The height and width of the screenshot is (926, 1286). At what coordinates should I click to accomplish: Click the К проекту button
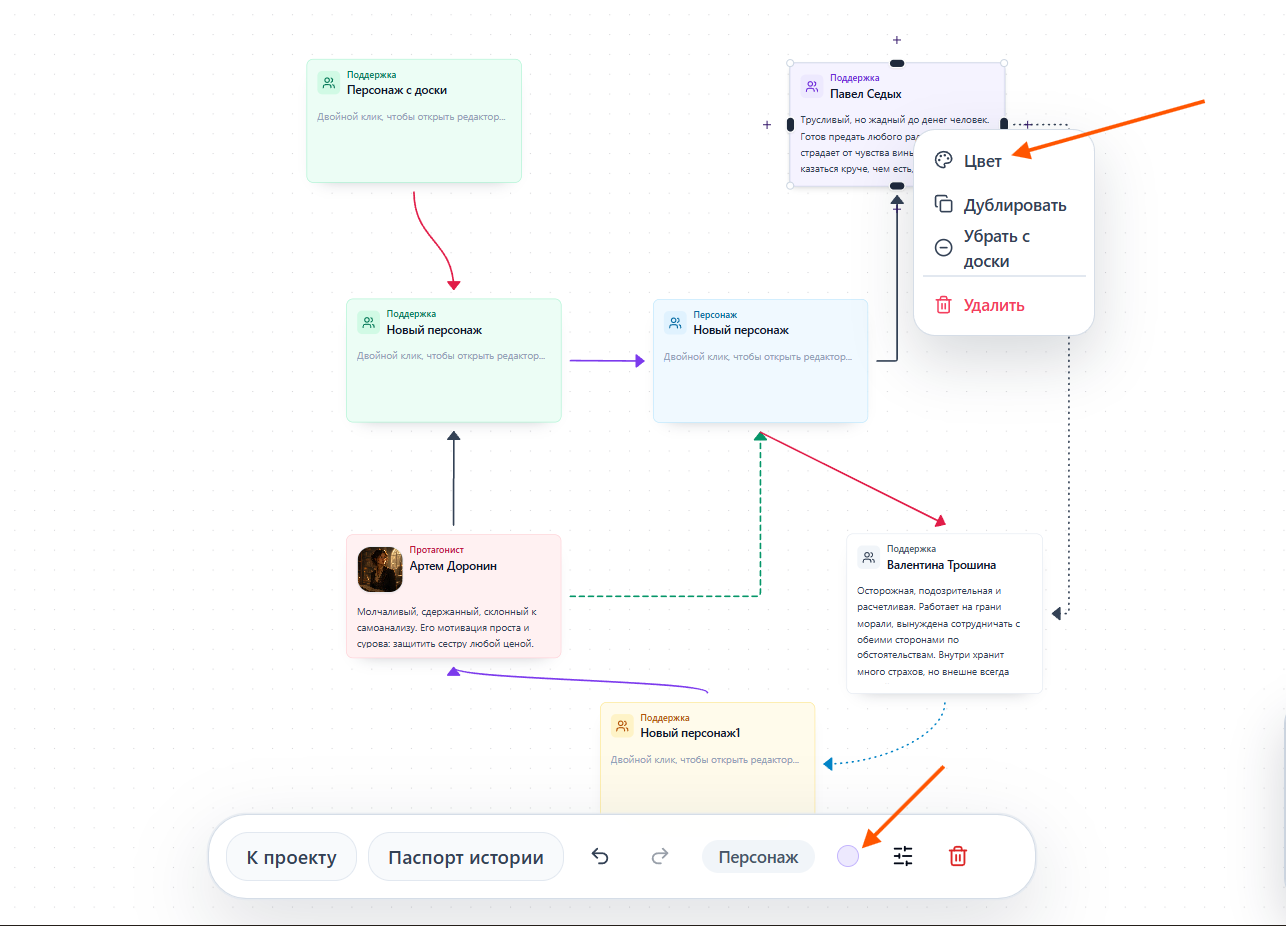tap(292, 857)
